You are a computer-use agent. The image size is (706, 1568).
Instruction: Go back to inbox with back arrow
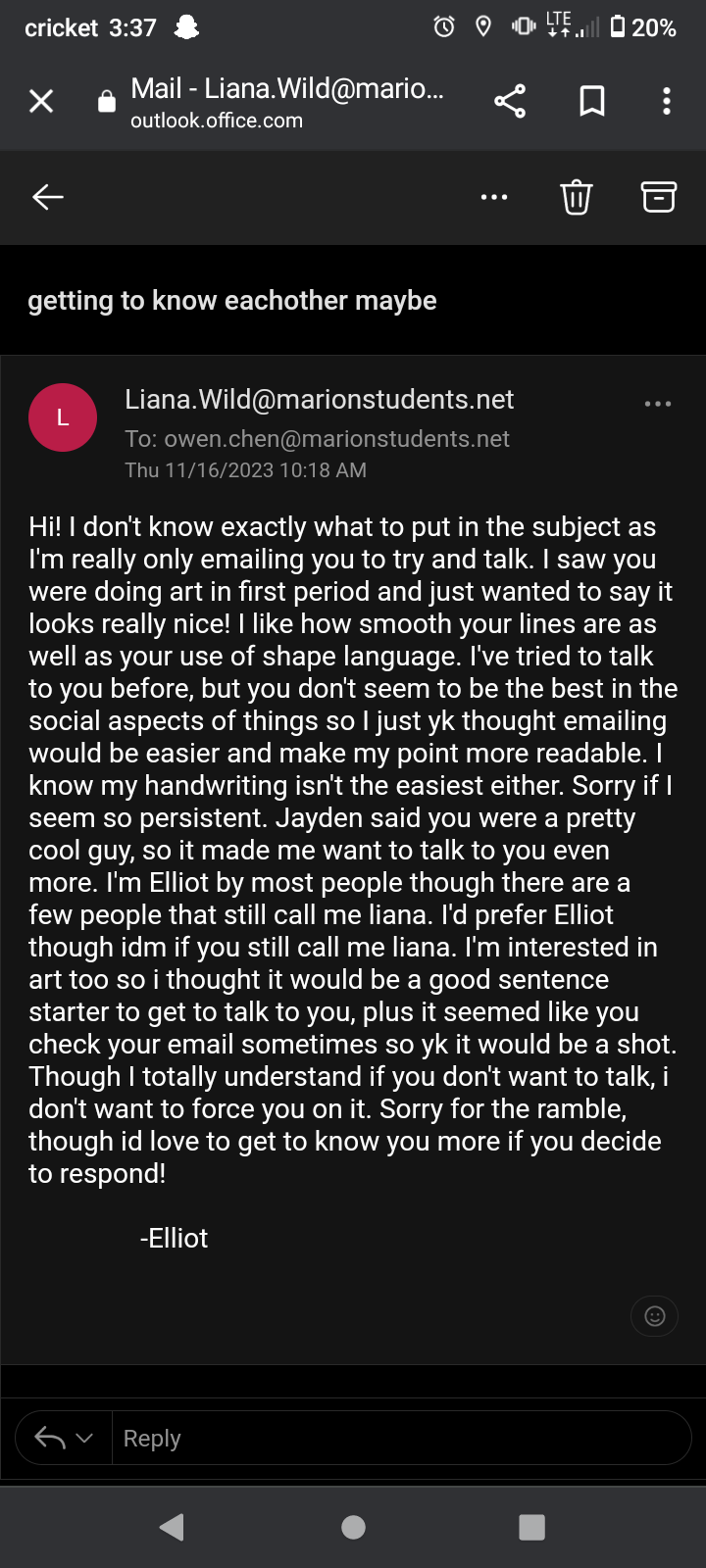(48, 197)
